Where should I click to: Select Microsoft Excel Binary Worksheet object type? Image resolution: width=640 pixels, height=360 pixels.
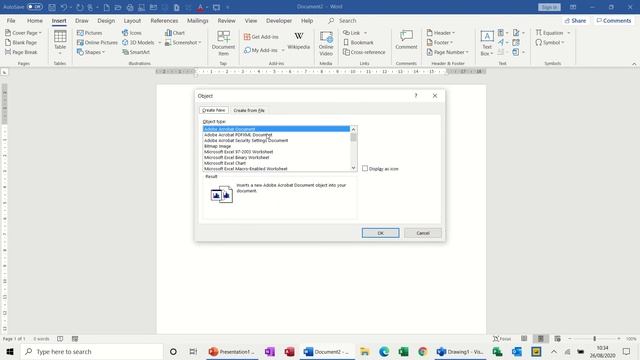[x=276, y=157]
